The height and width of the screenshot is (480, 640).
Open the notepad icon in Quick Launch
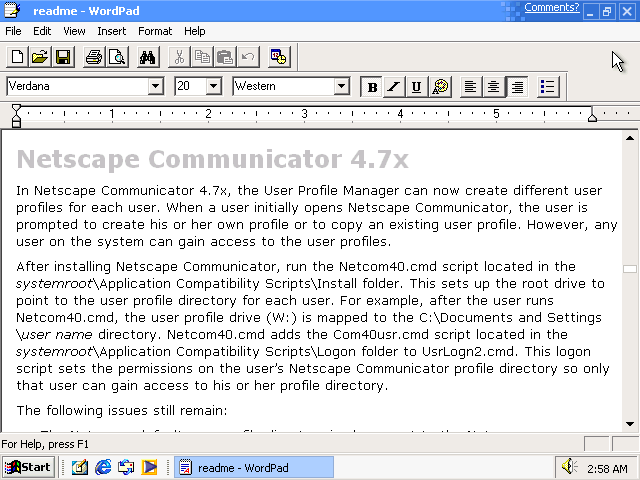(80, 467)
